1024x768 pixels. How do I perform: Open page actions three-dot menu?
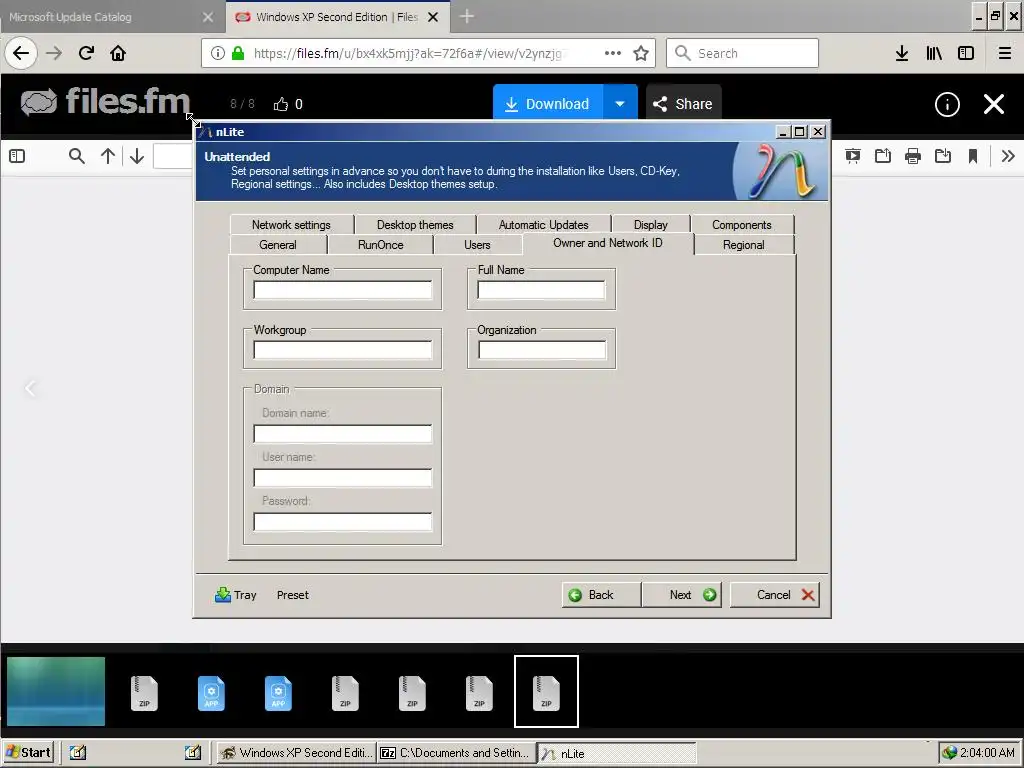[x=613, y=53]
